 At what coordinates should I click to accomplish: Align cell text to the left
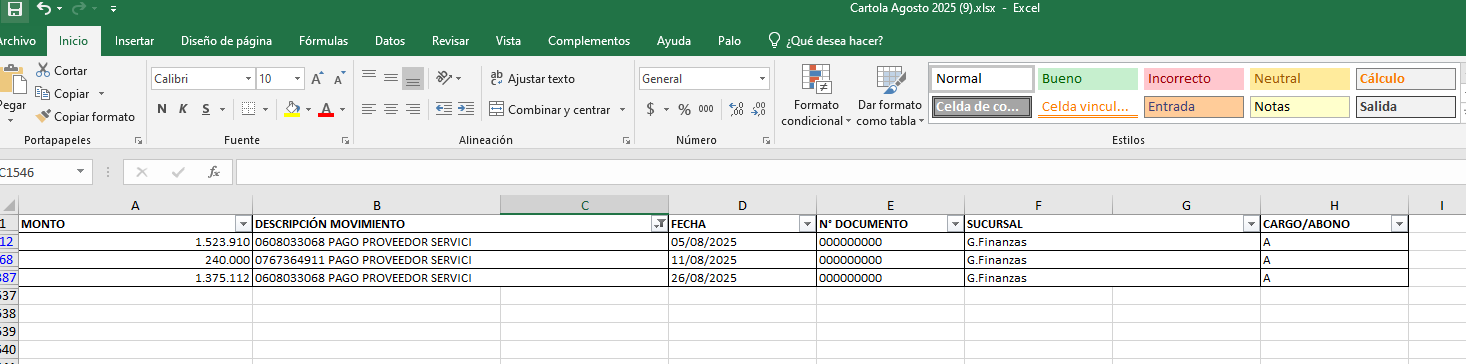click(x=368, y=109)
